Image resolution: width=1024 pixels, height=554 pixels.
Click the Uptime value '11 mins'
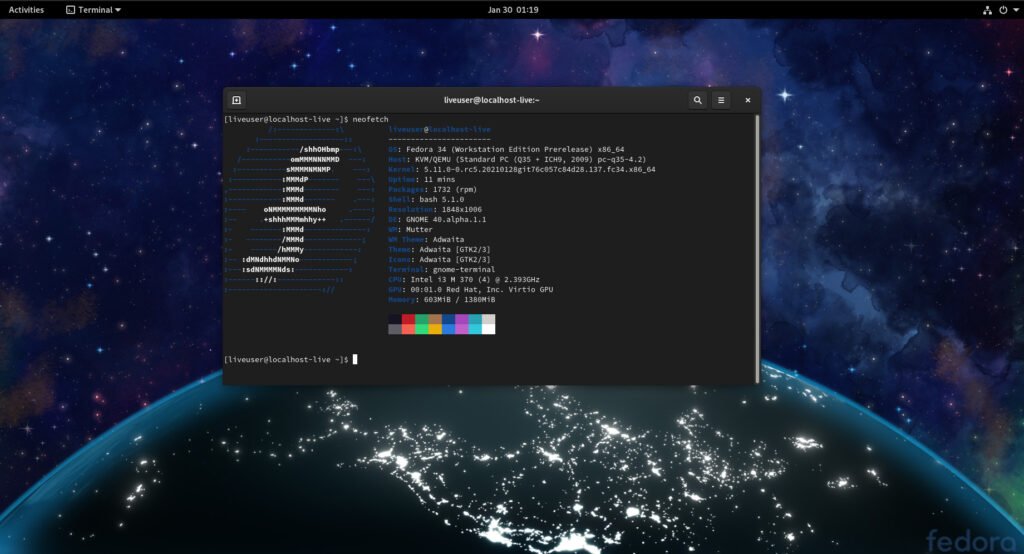click(440, 180)
